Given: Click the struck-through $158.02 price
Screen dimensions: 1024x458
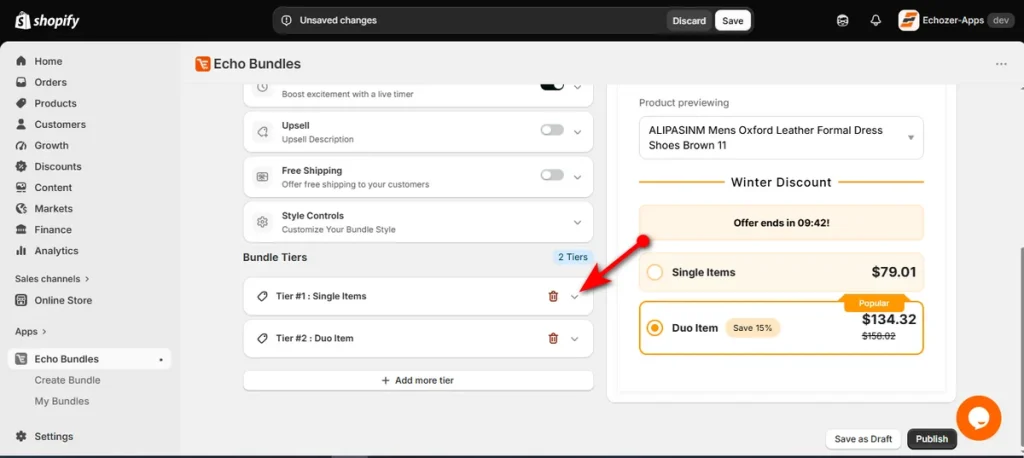Looking at the screenshot, I should click(878, 336).
